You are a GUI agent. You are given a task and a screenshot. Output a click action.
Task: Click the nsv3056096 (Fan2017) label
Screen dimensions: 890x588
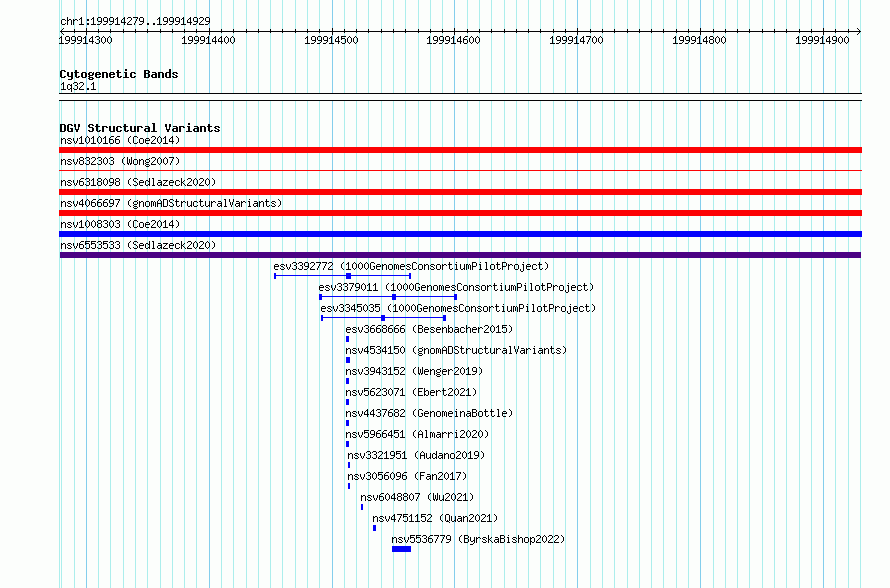tap(407, 476)
